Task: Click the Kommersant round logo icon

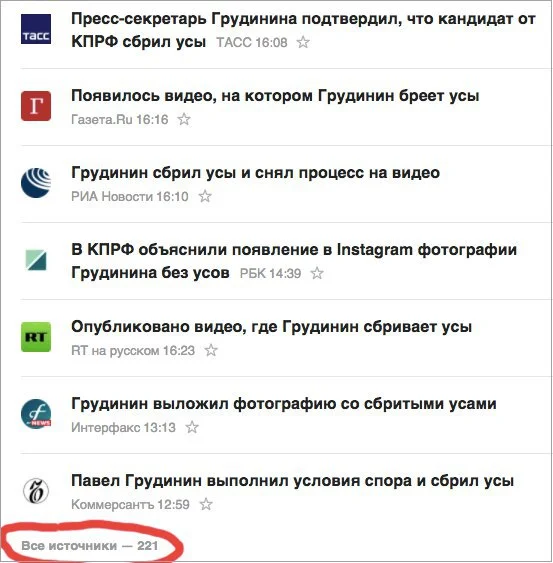Action: tap(36, 491)
